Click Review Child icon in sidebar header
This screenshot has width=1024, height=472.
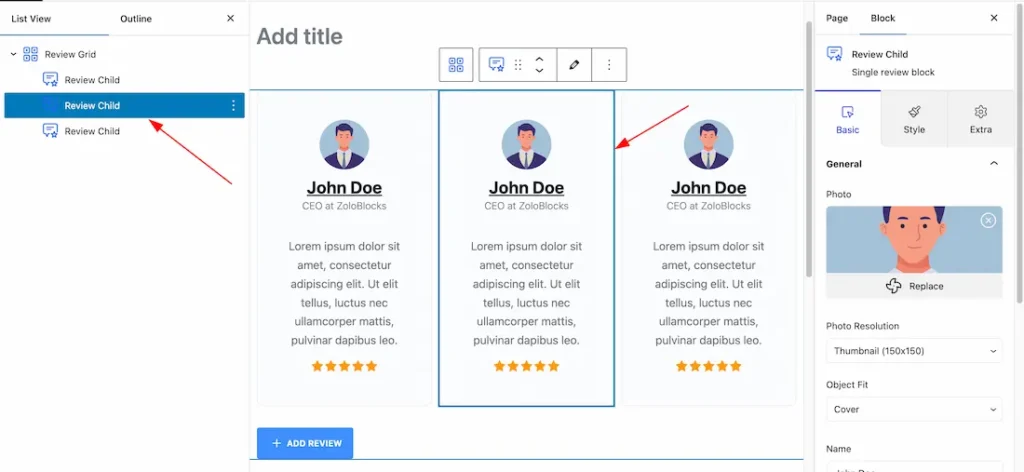(834, 54)
